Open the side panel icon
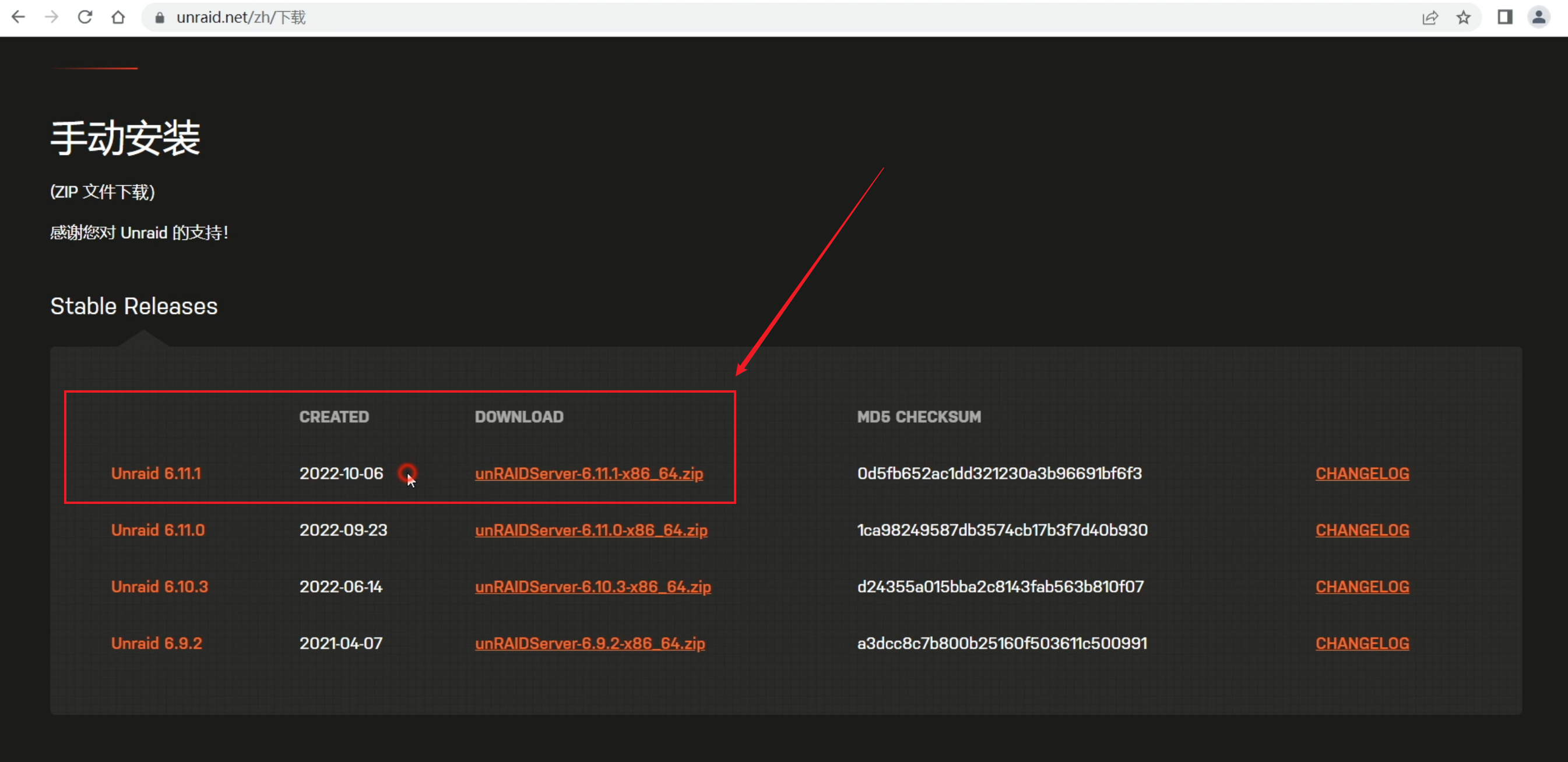This screenshot has height=762, width=1568. coord(1504,17)
